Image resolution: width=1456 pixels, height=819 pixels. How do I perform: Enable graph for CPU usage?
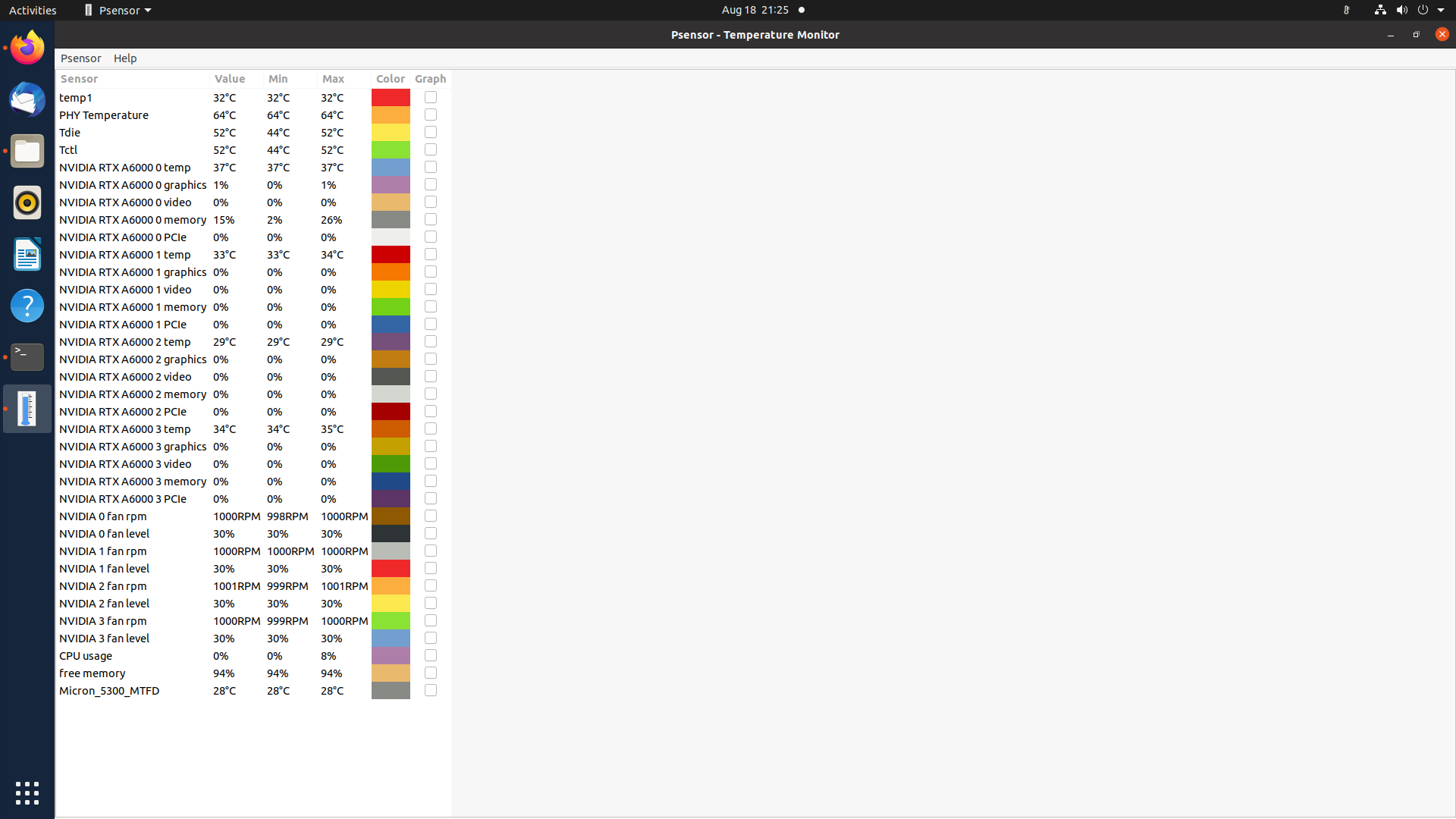pyautogui.click(x=431, y=655)
